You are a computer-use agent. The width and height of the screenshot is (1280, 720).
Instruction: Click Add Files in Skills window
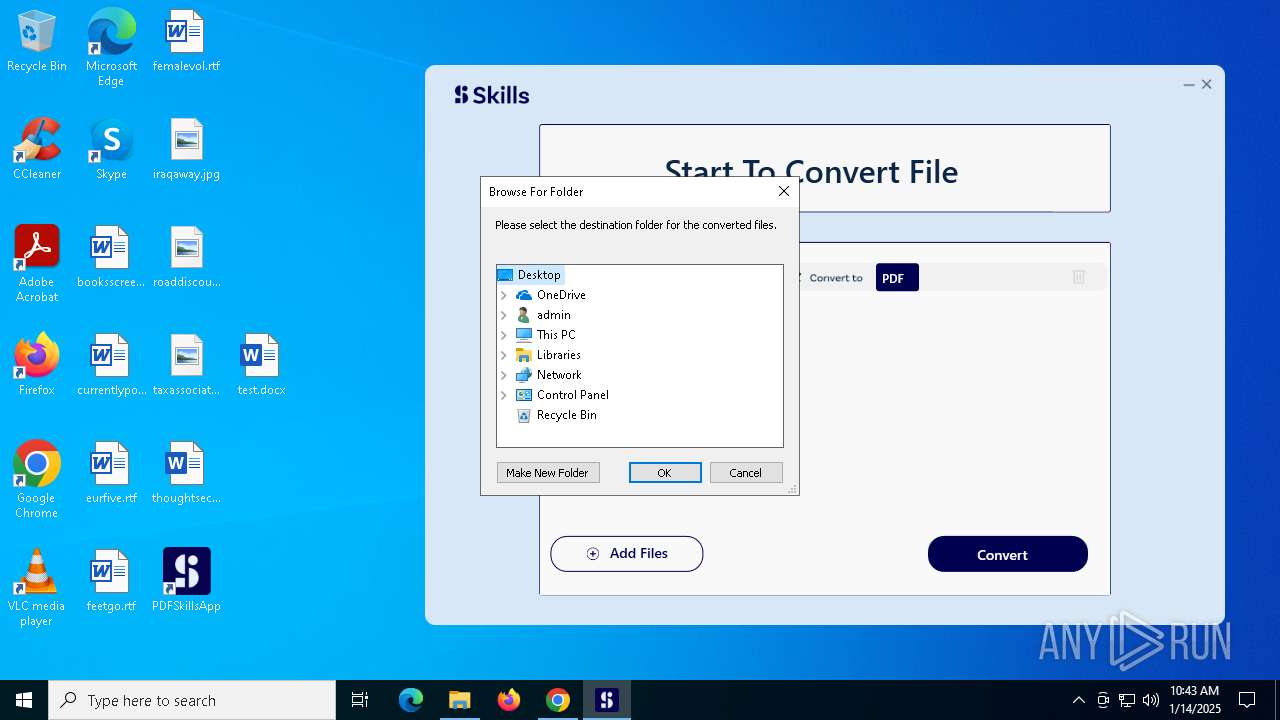click(627, 554)
